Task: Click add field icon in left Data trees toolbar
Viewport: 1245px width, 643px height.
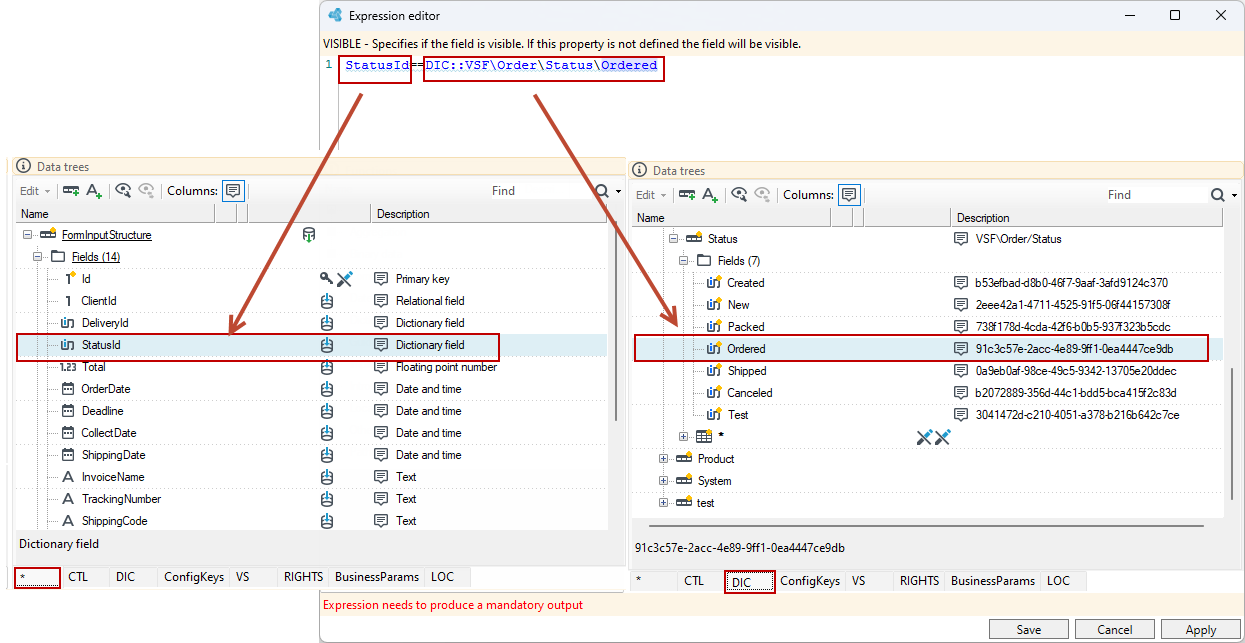Action: 94,190
